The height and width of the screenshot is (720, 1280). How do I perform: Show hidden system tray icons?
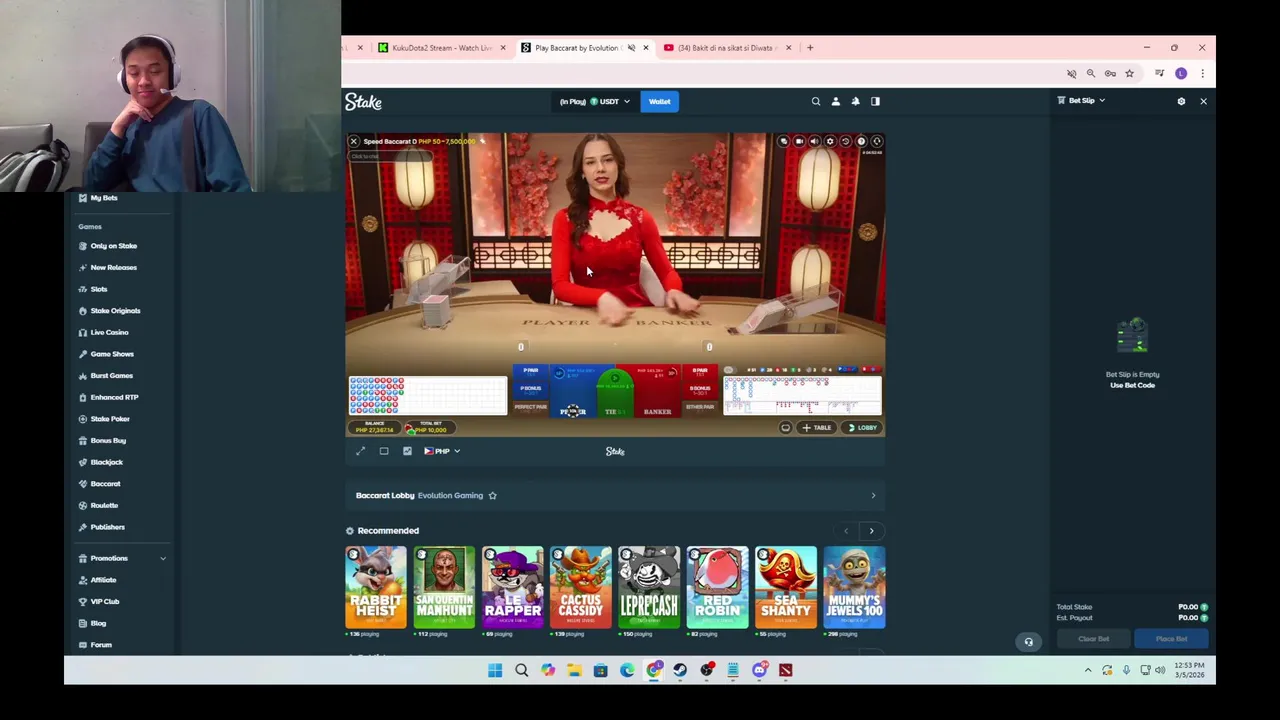point(1088,670)
